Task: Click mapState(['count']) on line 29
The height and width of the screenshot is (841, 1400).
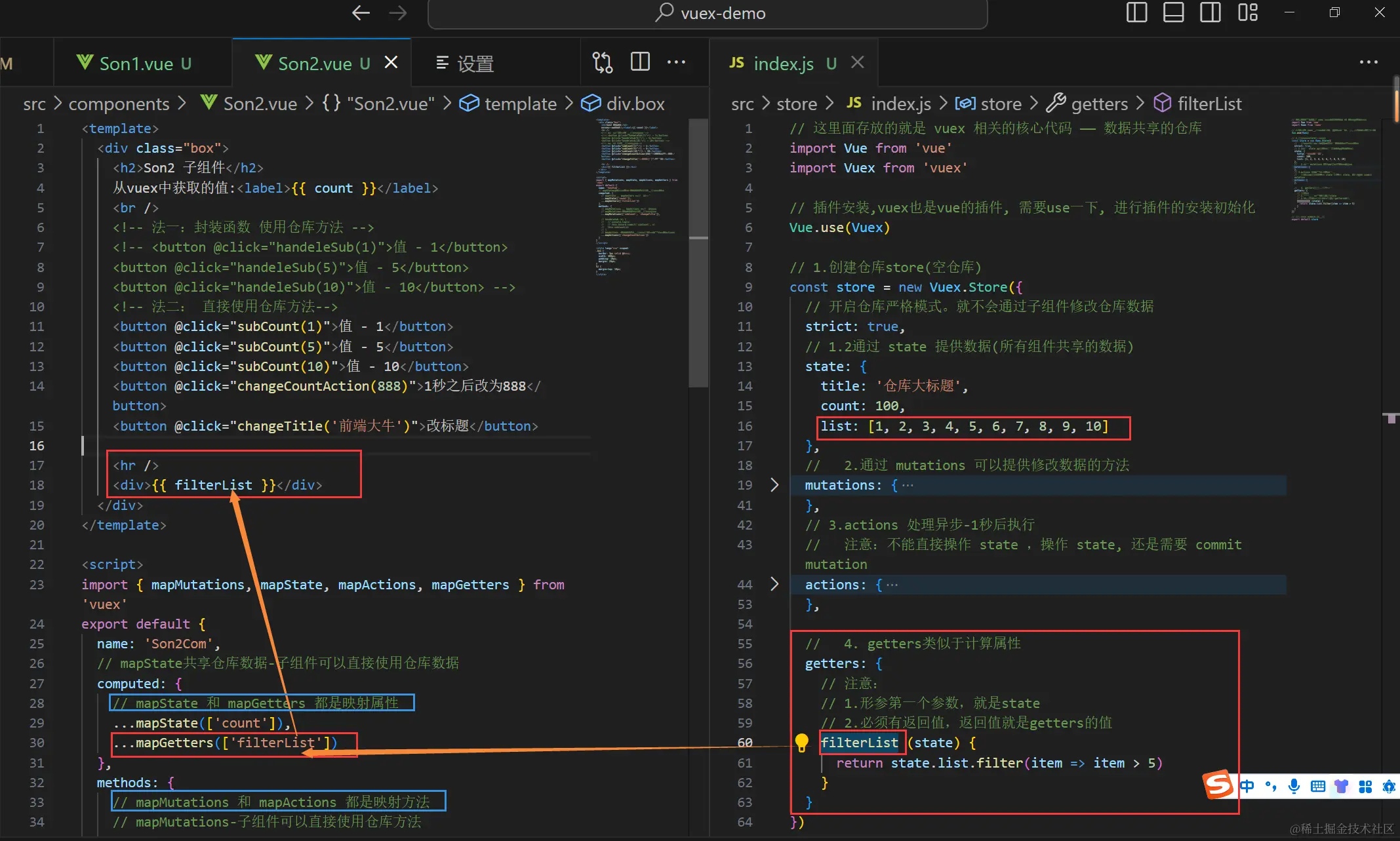Action: click(209, 723)
